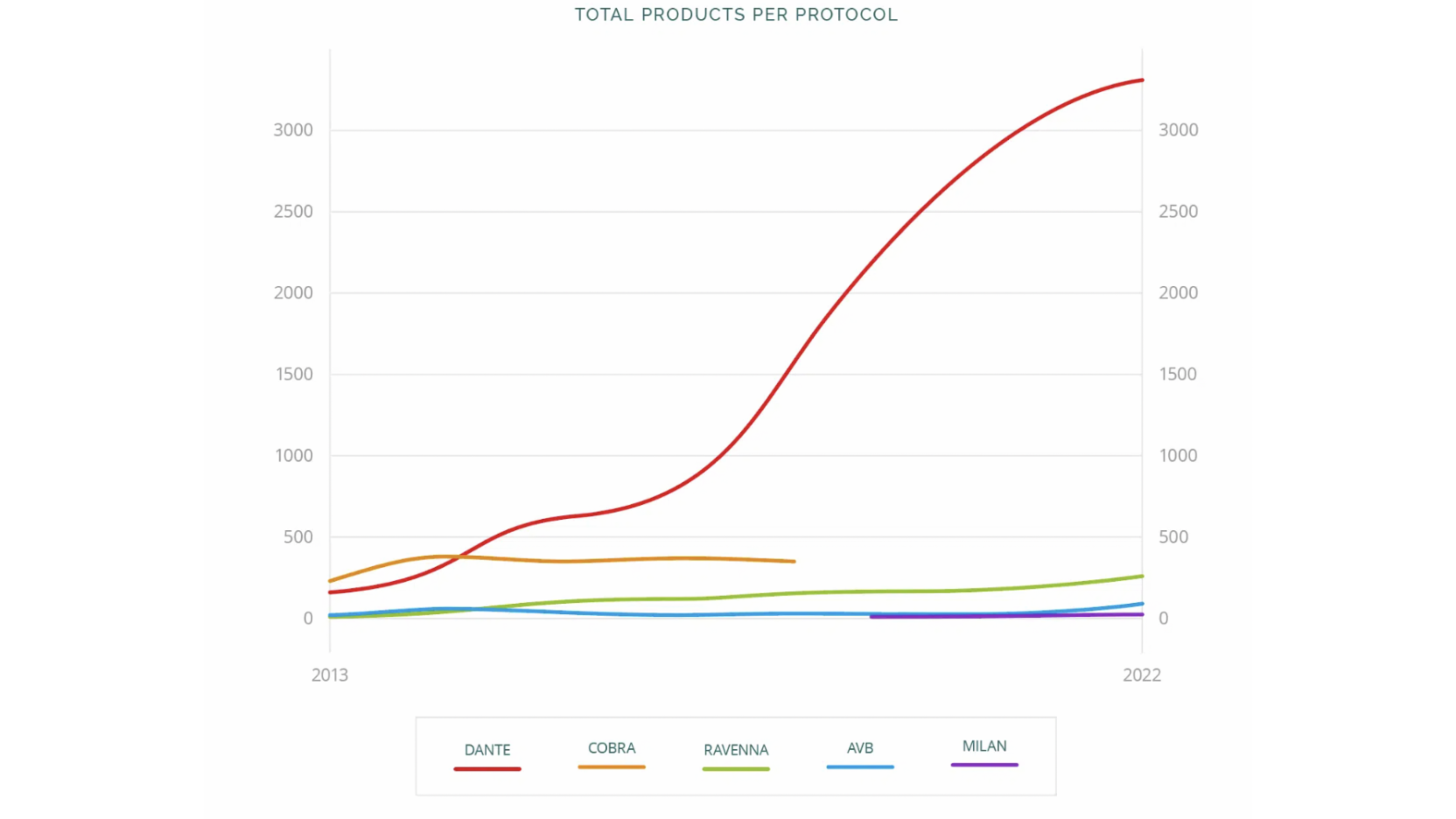Click the 2013 x-axis label
This screenshot has width=1456, height=819.
[x=330, y=675]
